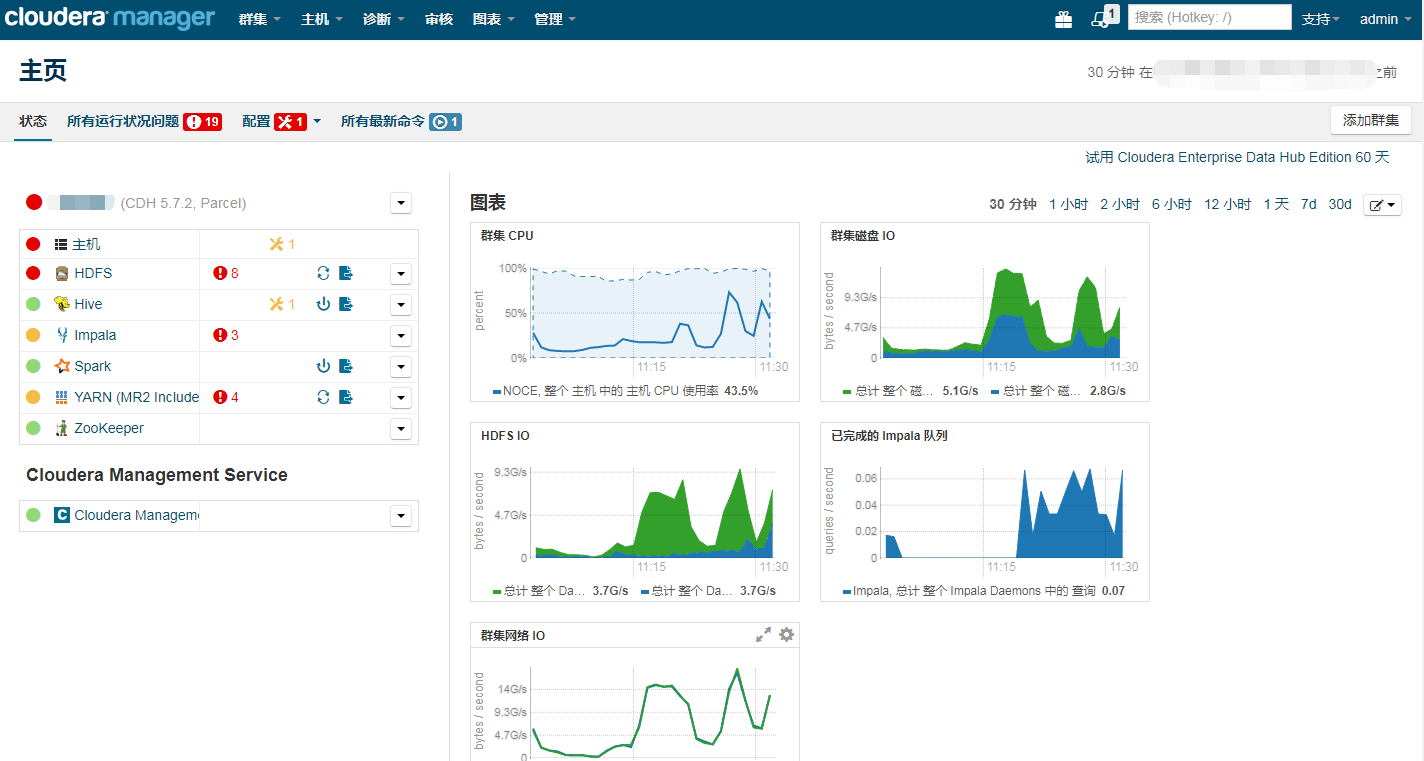Open the ZooKeeper service link
This screenshot has width=1424, height=761.
tap(109, 428)
